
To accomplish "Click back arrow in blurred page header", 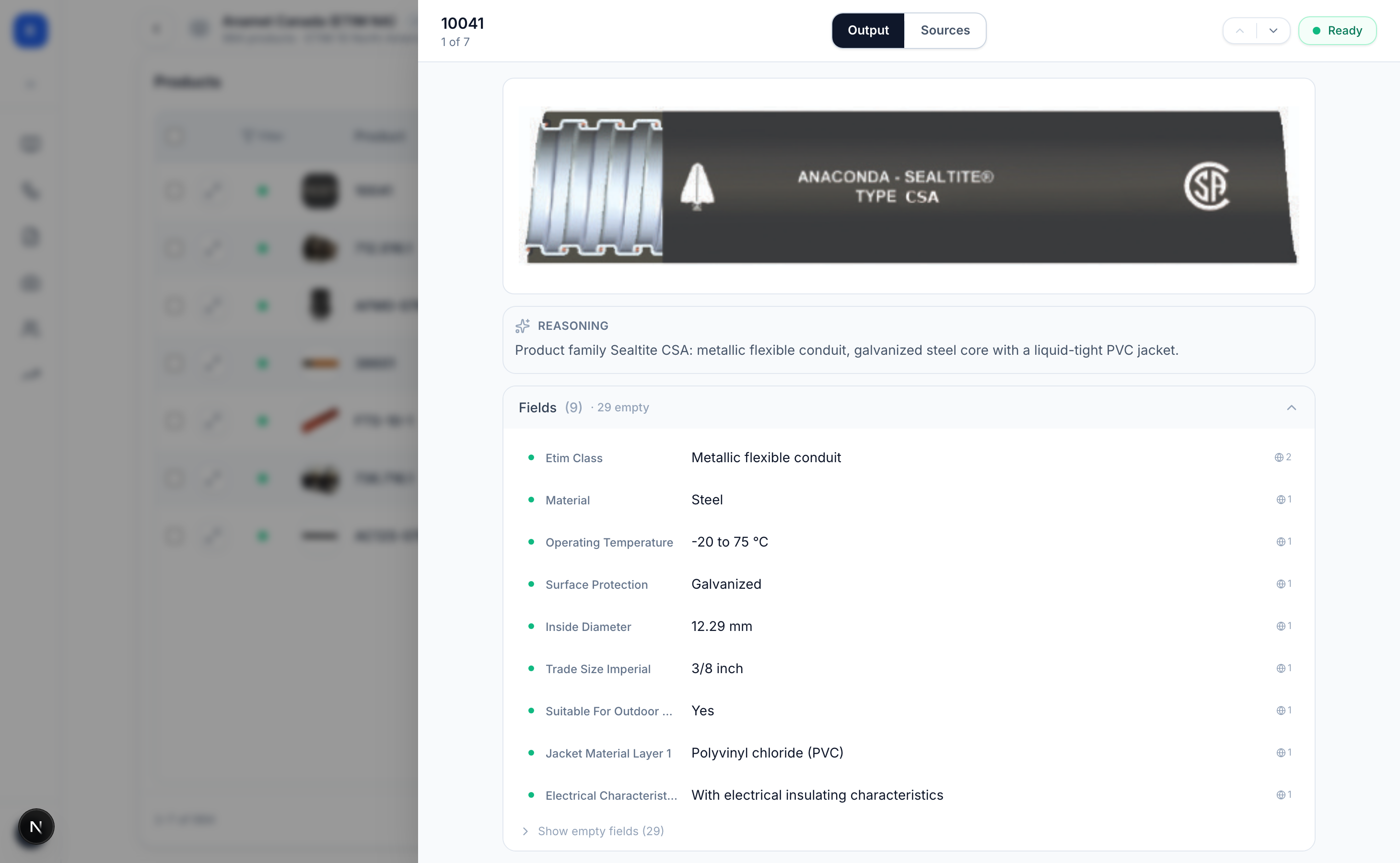I will [x=157, y=29].
